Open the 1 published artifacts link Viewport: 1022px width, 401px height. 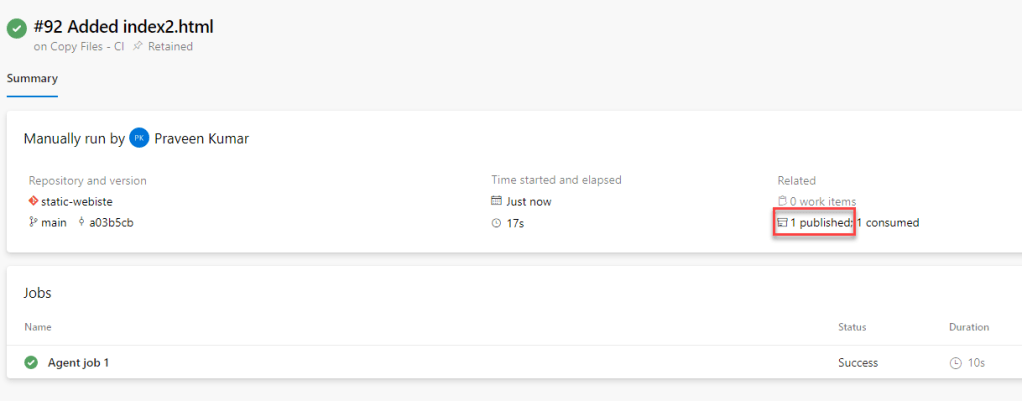(821, 222)
